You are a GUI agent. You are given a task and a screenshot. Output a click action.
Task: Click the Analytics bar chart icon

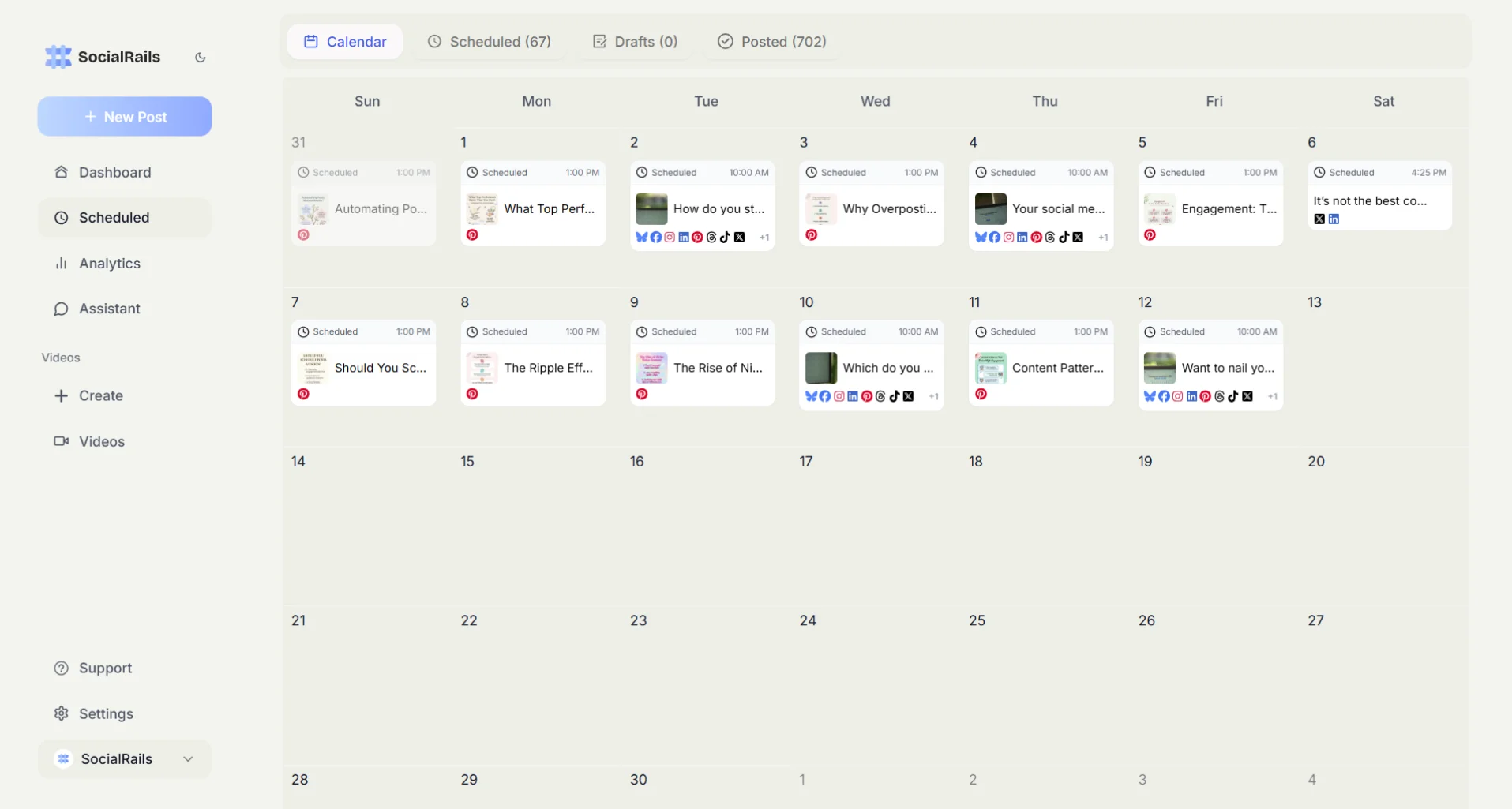tap(61, 263)
